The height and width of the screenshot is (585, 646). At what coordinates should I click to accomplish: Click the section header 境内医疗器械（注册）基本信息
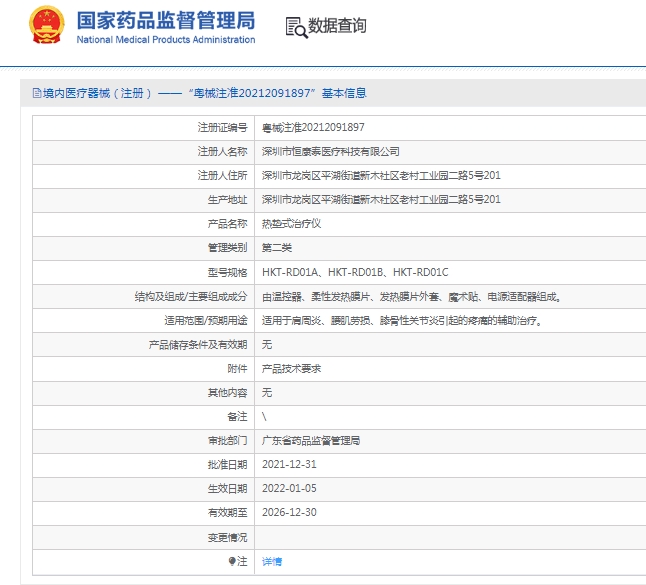199,94
